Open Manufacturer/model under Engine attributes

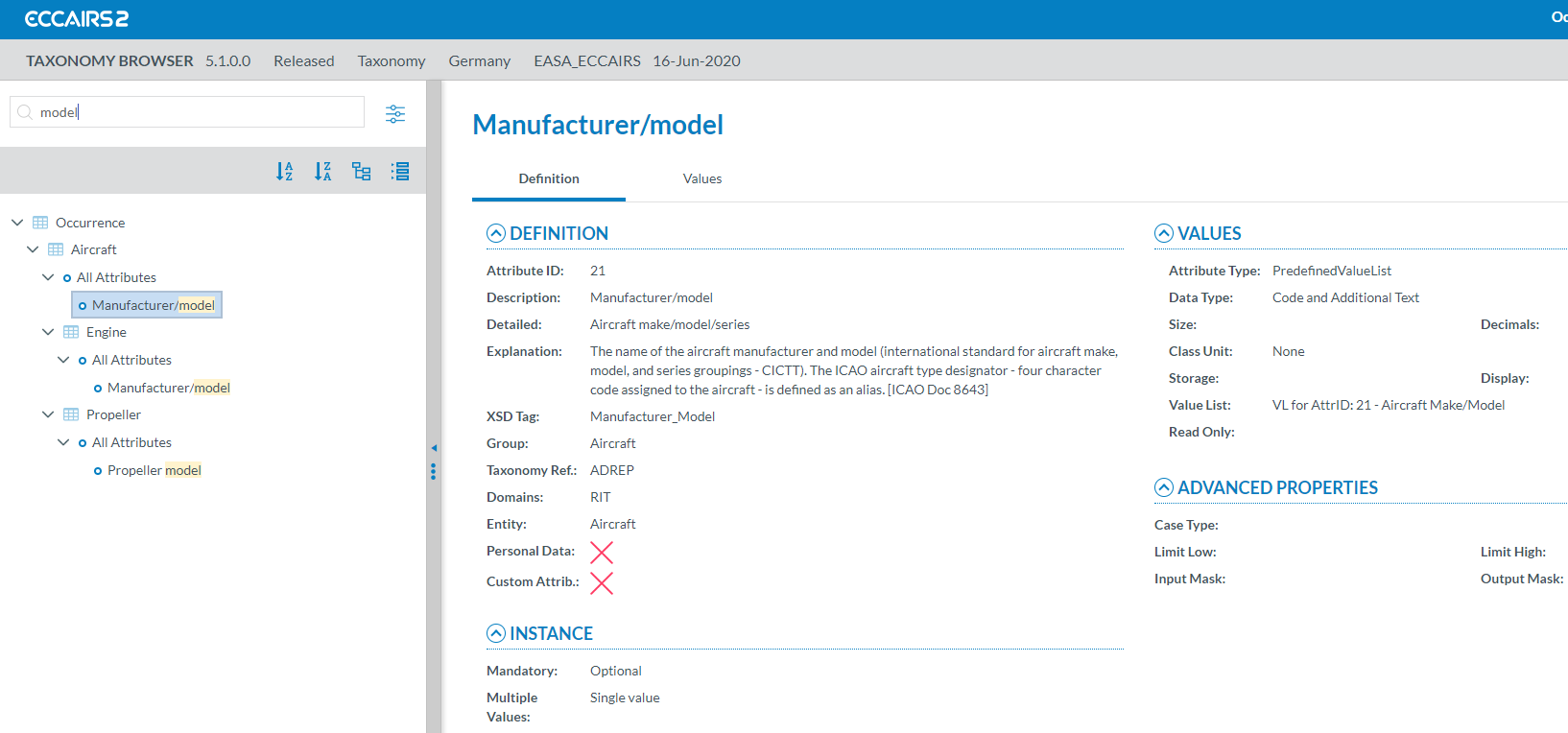(x=168, y=388)
